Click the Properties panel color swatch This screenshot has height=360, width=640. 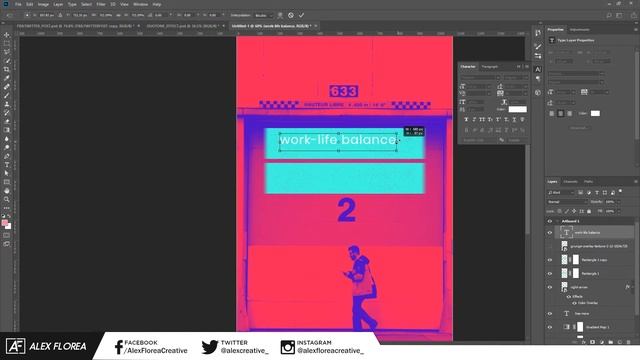(x=595, y=113)
